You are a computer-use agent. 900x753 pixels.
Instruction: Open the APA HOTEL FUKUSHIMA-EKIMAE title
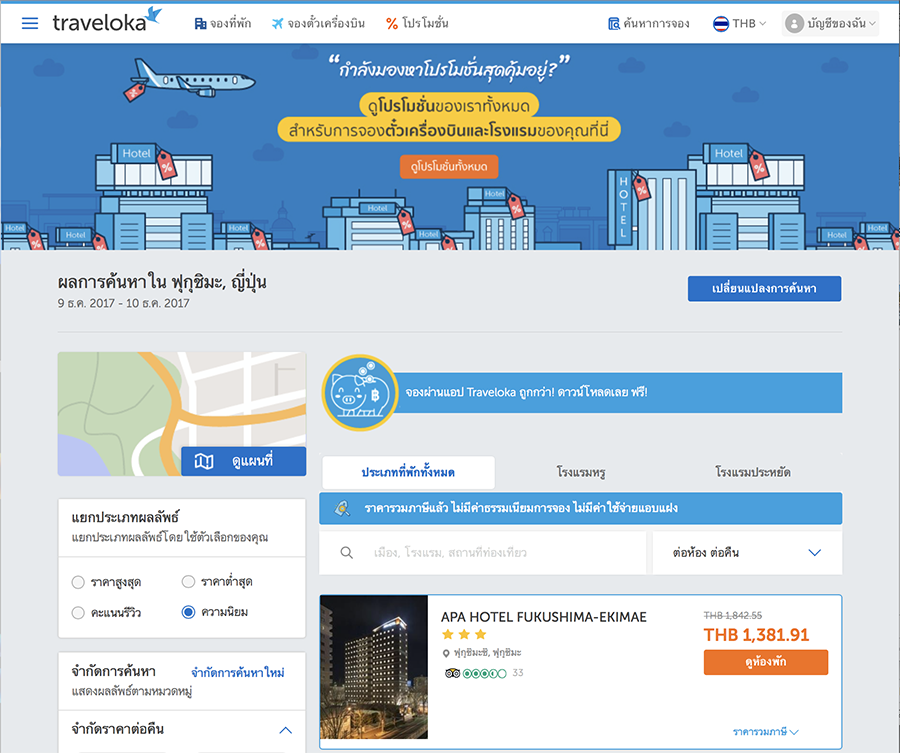(x=544, y=617)
